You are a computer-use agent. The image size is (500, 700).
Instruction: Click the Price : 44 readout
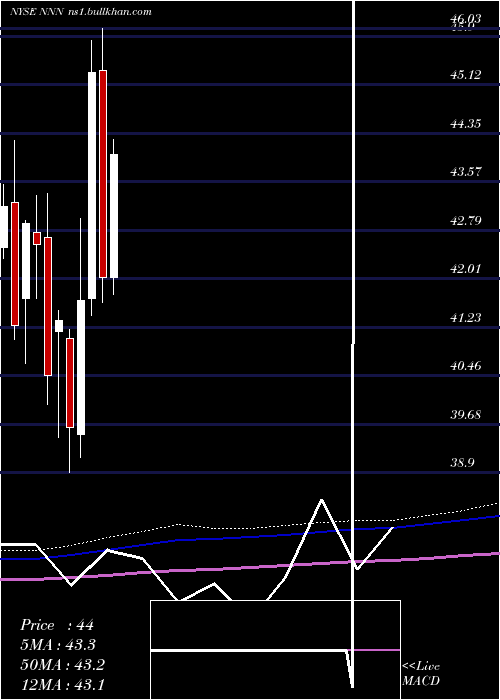tap(57, 625)
